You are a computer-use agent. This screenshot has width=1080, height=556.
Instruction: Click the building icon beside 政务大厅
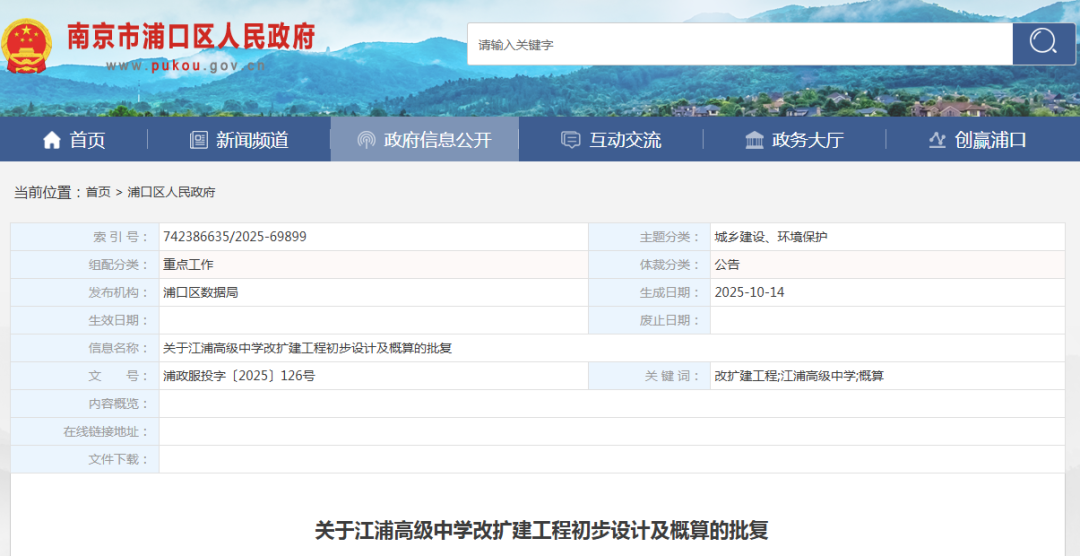coord(754,140)
